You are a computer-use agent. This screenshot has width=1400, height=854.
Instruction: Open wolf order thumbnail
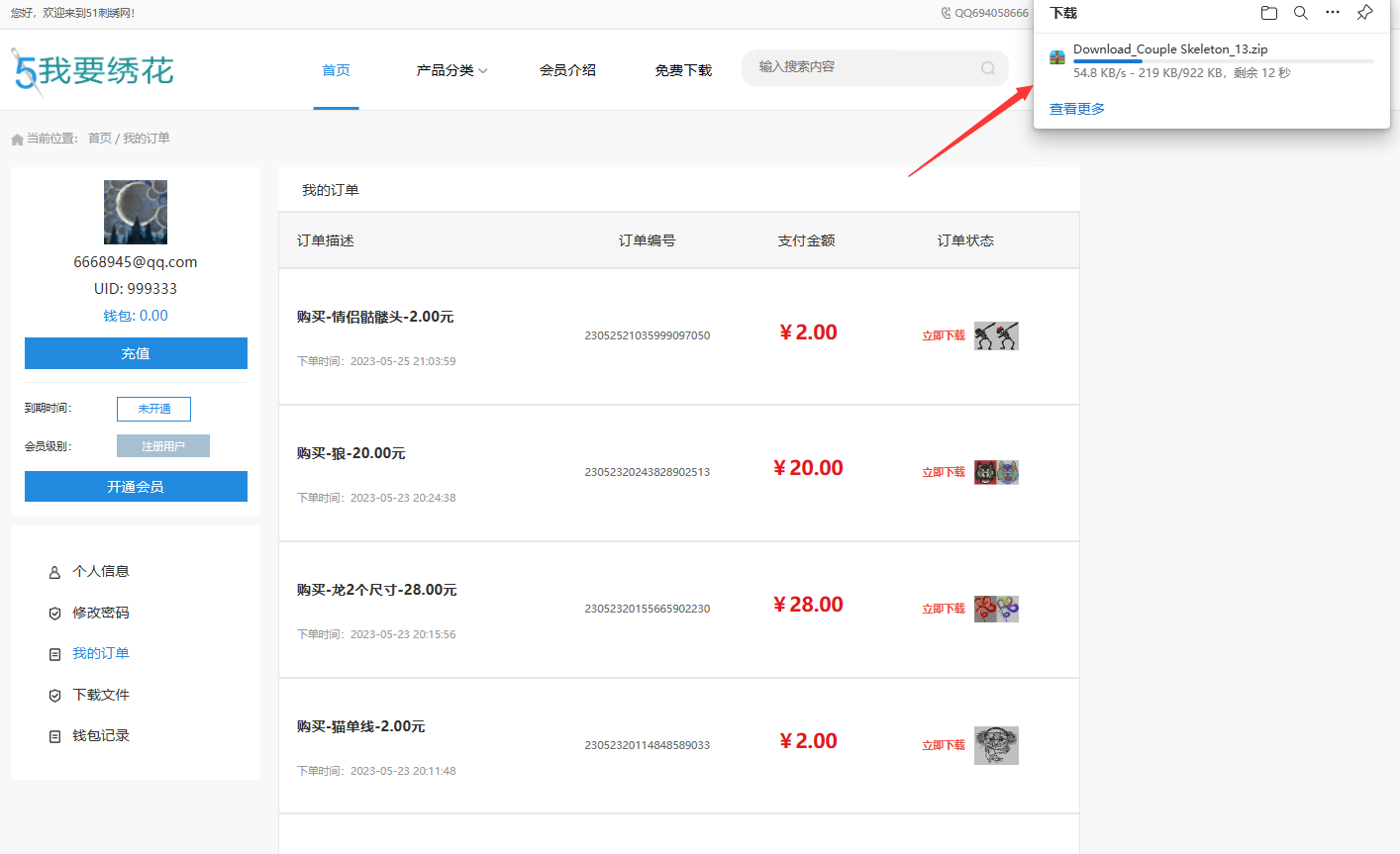tap(996, 472)
